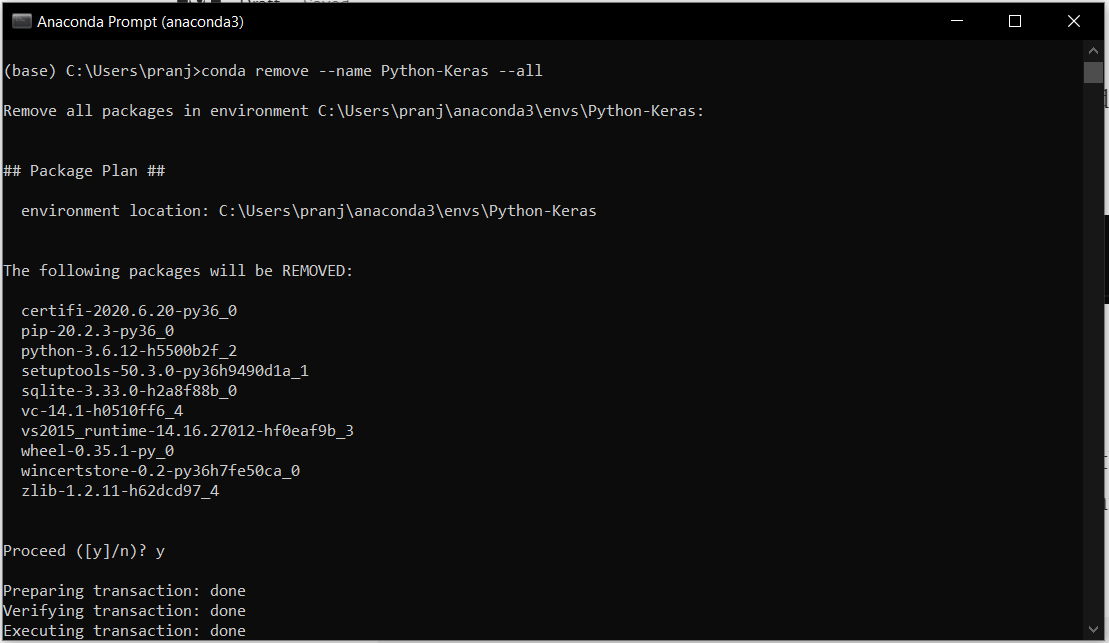The width and height of the screenshot is (1109, 643).
Task: Close the Anaconda Prompt window
Action: click(x=1074, y=21)
